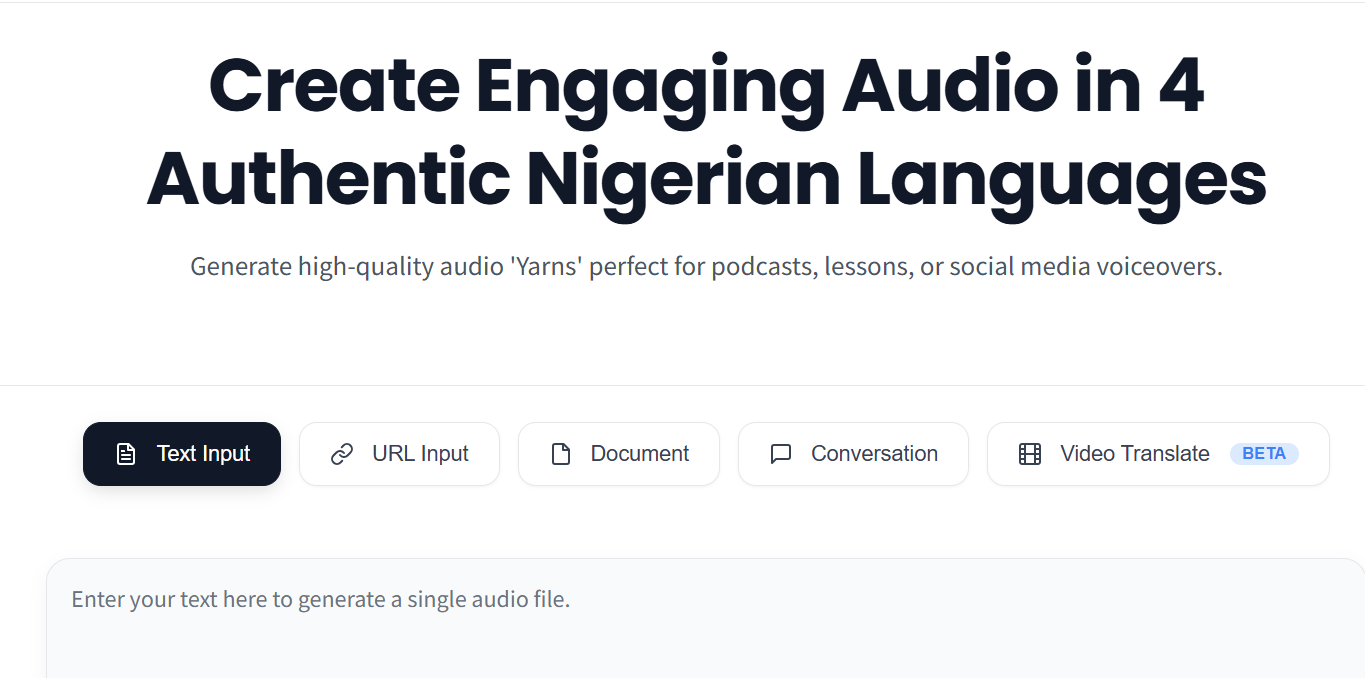Viewport: 1365px width, 678px height.
Task: Click the speech bubble icon beside Conversation
Action: point(781,454)
